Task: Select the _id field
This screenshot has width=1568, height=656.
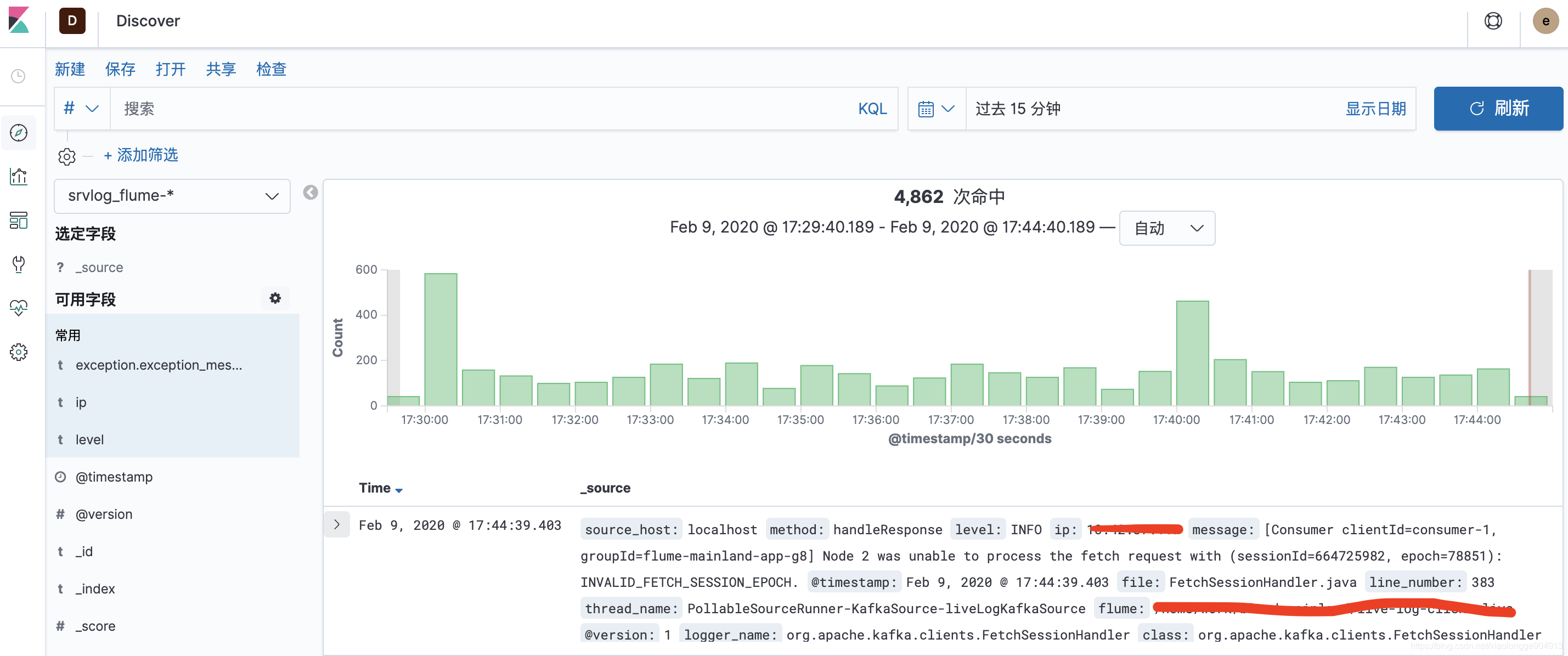Action: [84, 551]
